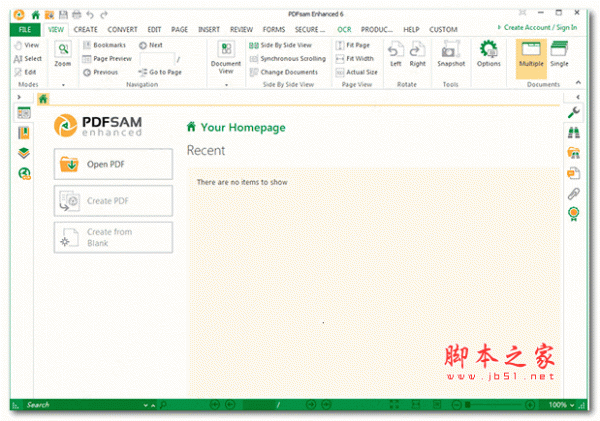Click the Open PDF button
This screenshot has width=600, height=421.
(x=112, y=164)
